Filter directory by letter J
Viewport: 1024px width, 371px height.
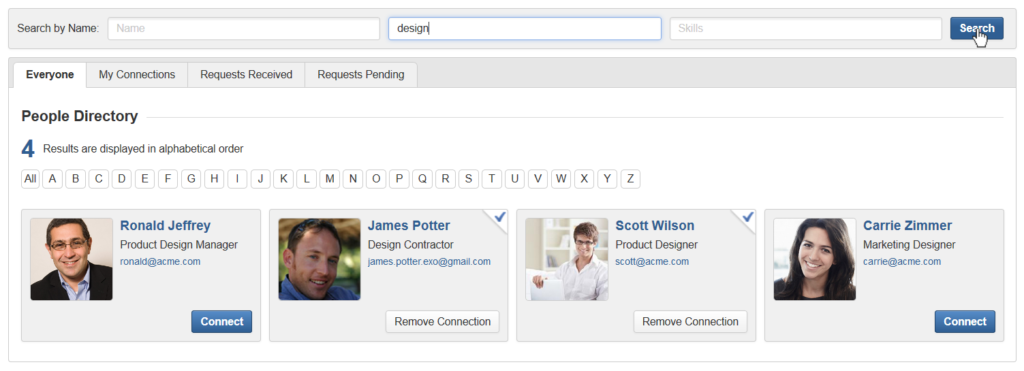[x=260, y=179]
